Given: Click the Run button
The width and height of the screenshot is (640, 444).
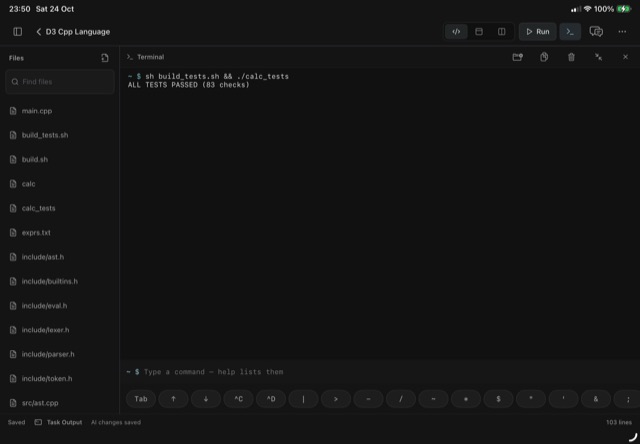Looking at the screenshot, I should 537,31.
